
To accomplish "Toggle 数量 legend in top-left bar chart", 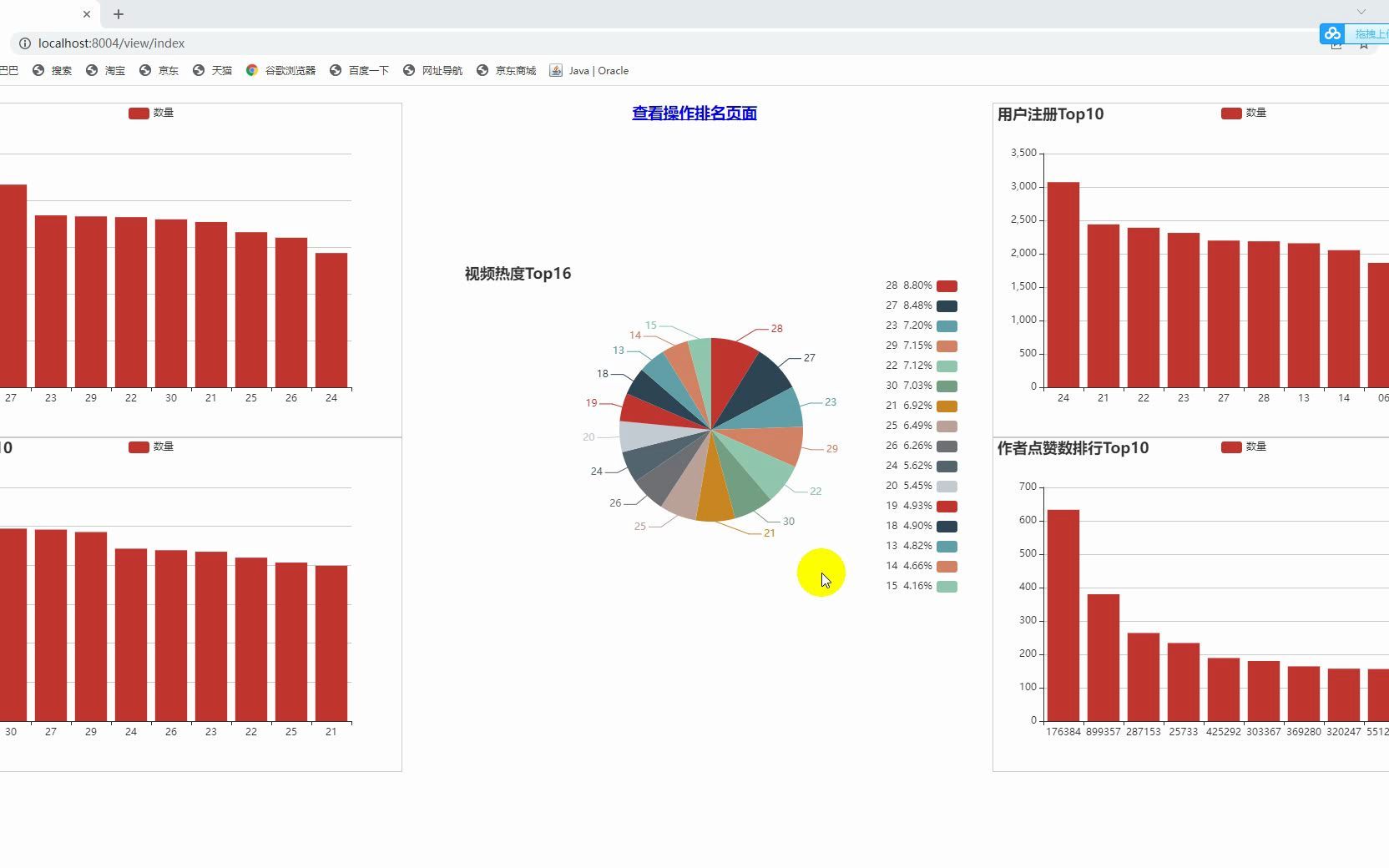I will click(x=151, y=113).
